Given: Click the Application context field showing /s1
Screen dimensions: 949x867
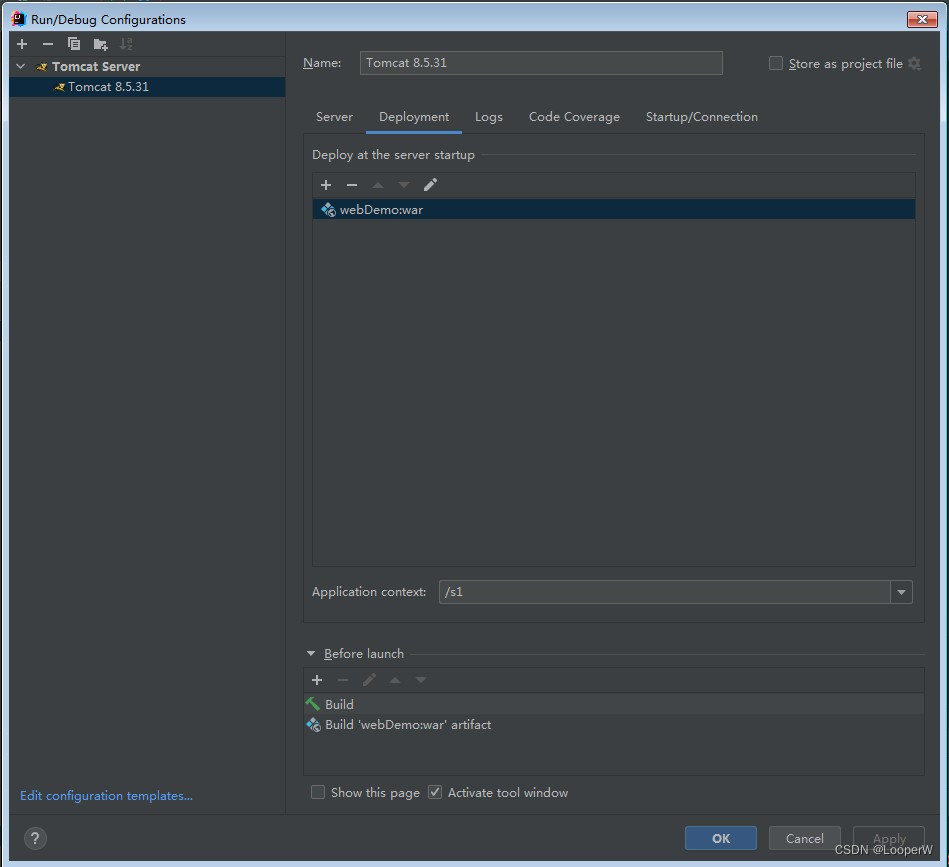Looking at the screenshot, I should (665, 592).
